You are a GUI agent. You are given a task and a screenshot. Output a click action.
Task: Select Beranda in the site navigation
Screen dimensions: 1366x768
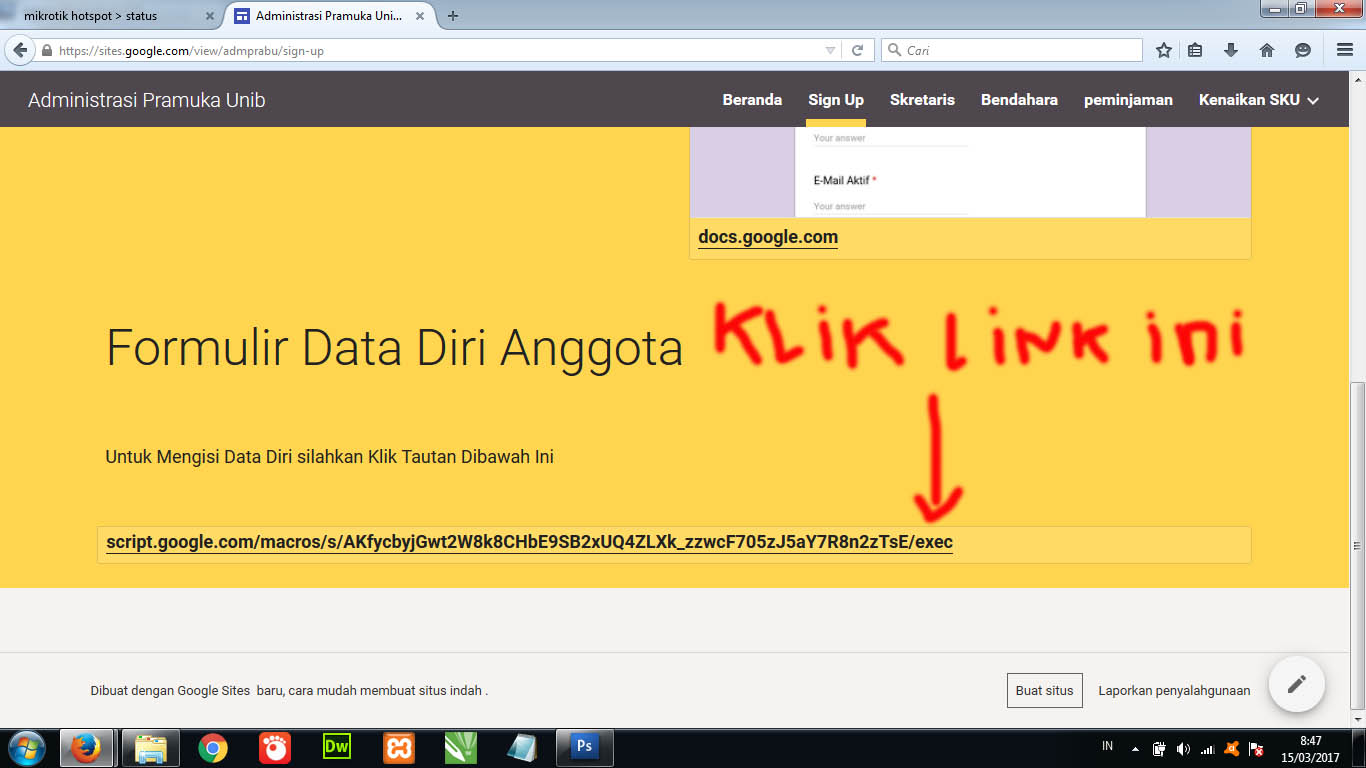coord(752,99)
